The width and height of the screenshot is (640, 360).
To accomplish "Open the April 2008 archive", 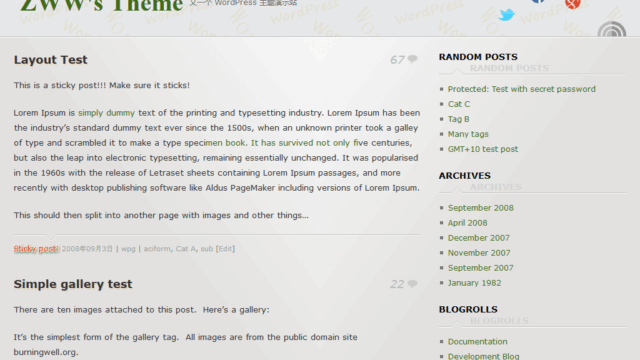I will (x=468, y=223).
